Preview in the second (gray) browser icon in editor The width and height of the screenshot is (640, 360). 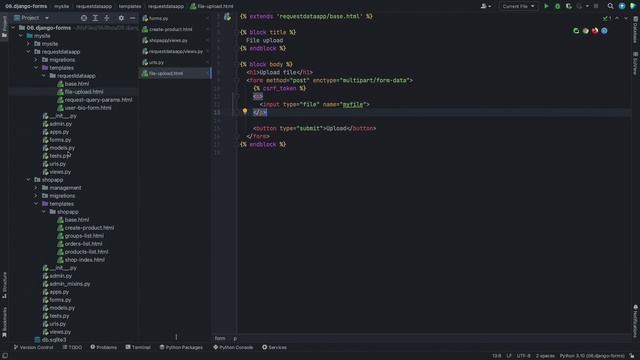pyautogui.click(x=585, y=31)
